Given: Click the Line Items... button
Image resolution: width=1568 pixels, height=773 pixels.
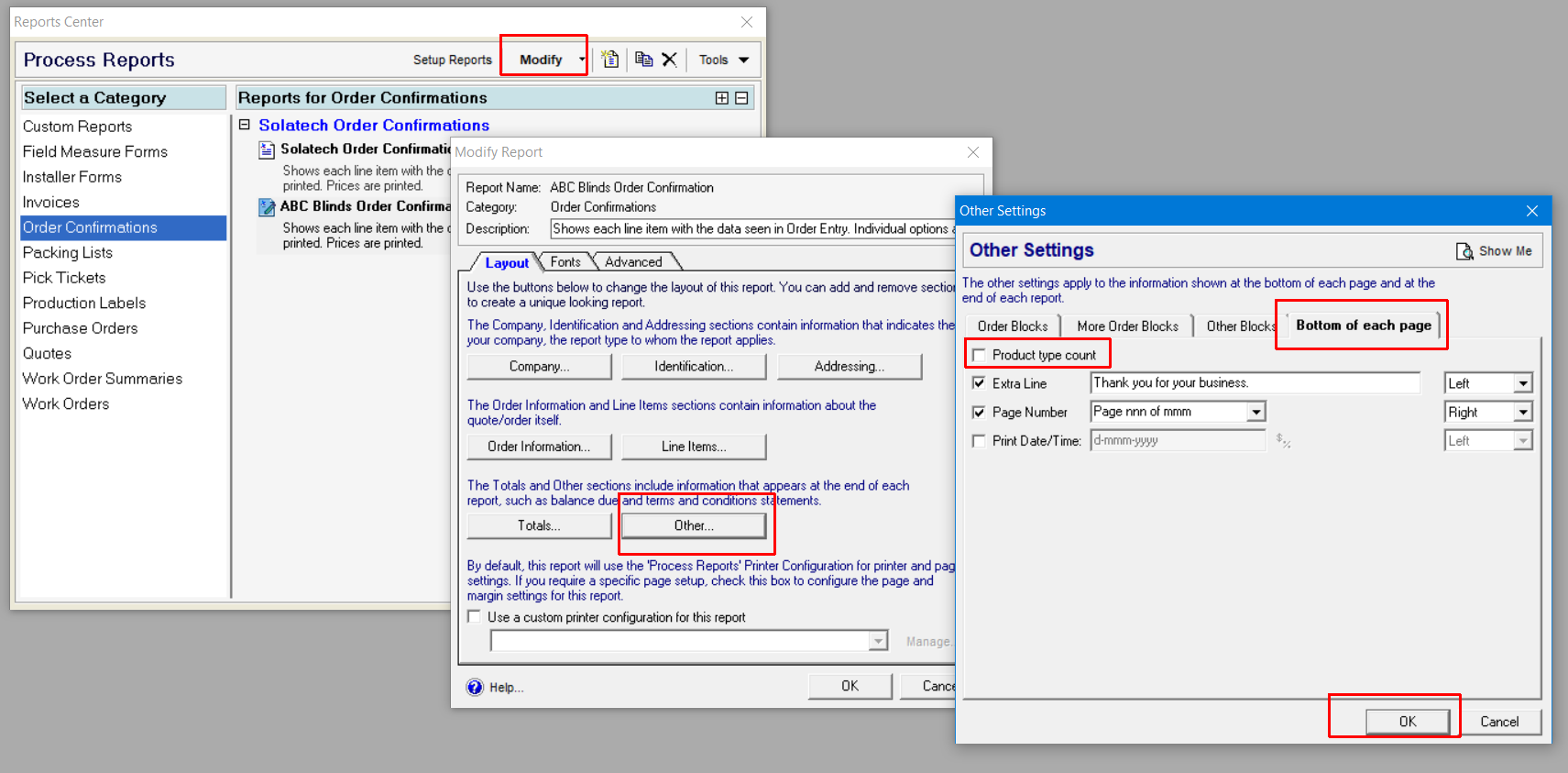Looking at the screenshot, I should (694, 447).
